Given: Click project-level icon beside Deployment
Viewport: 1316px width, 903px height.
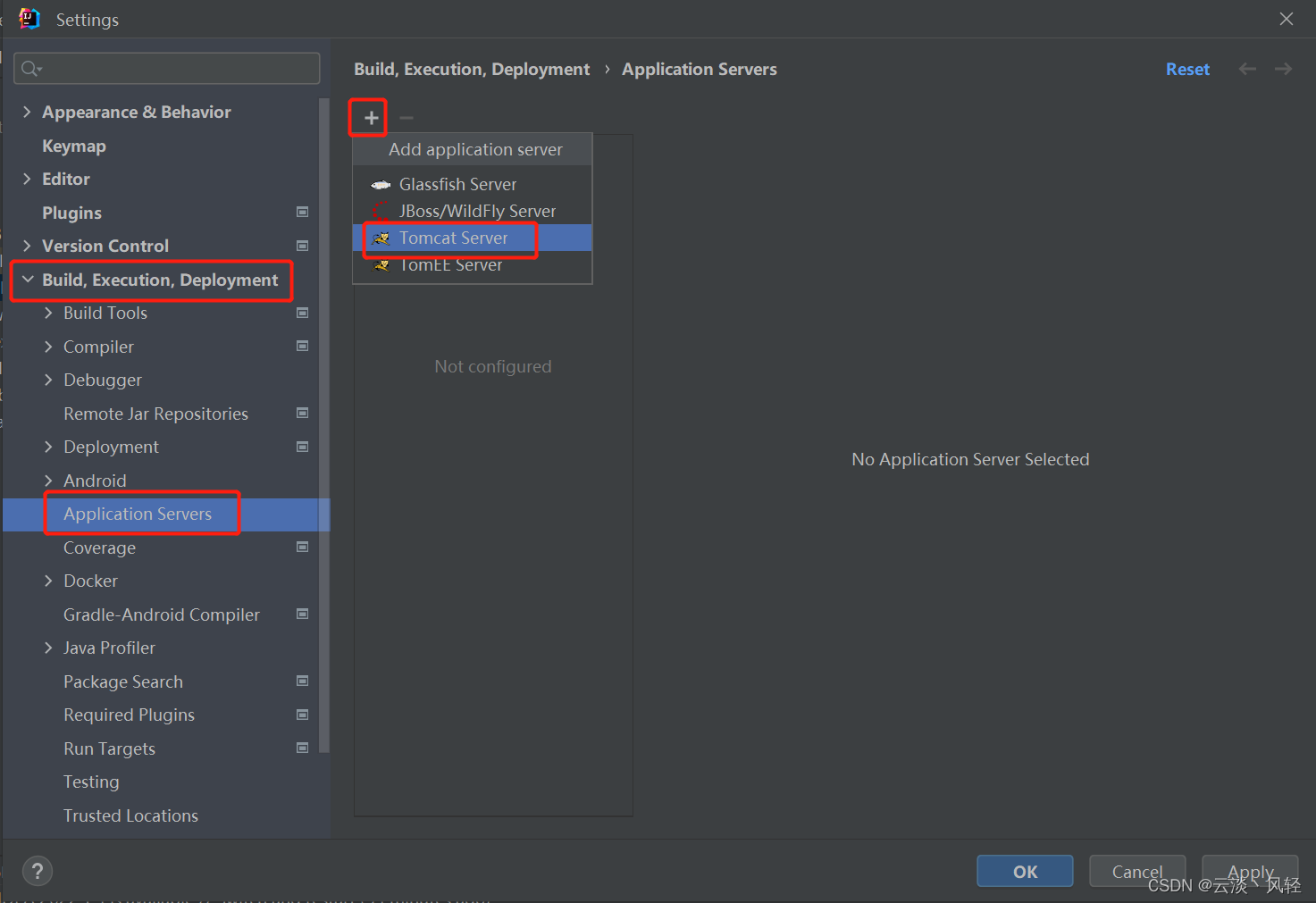Looking at the screenshot, I should coord(302,447).
